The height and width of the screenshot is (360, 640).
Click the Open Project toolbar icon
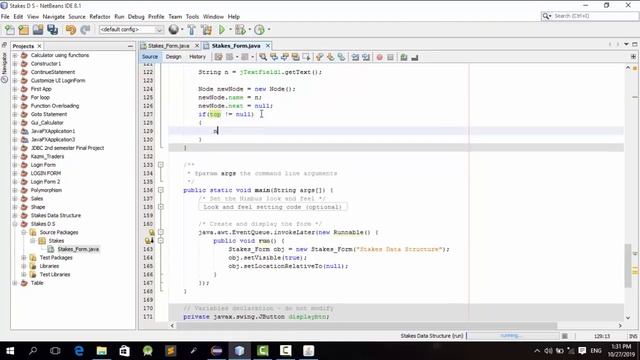38,30
